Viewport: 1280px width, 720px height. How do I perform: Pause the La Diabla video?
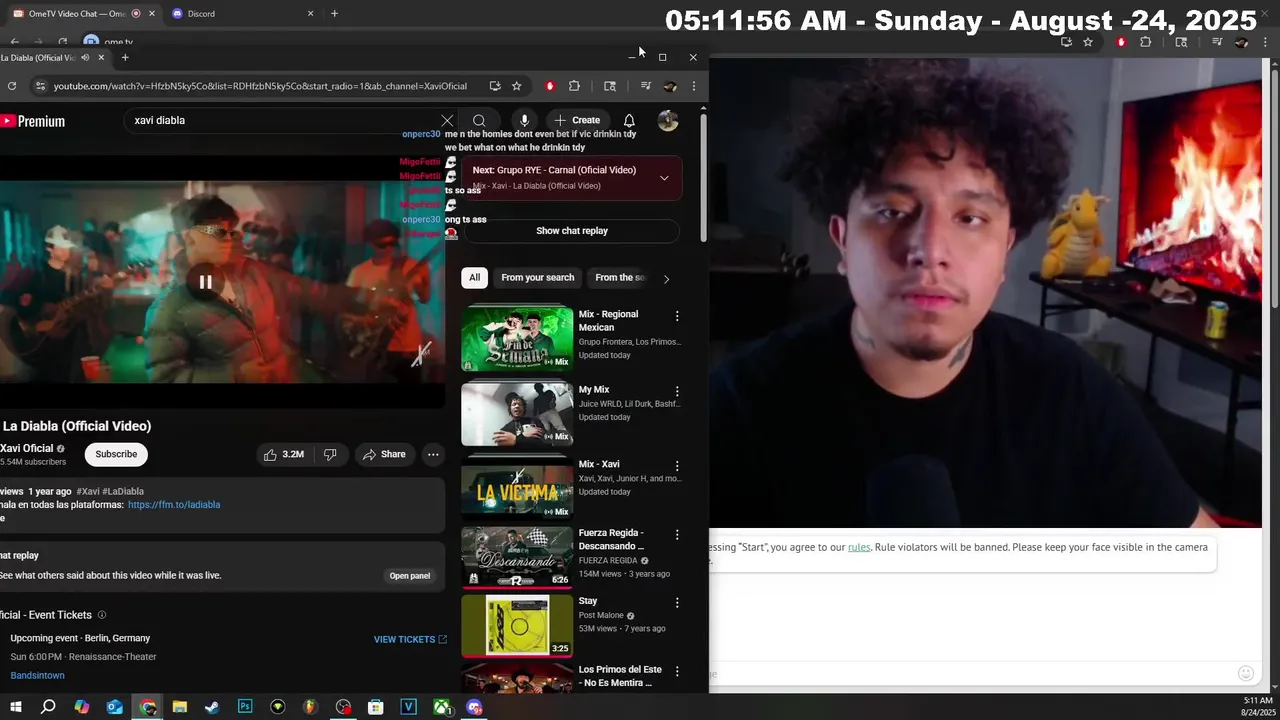[x=205, y=282]
